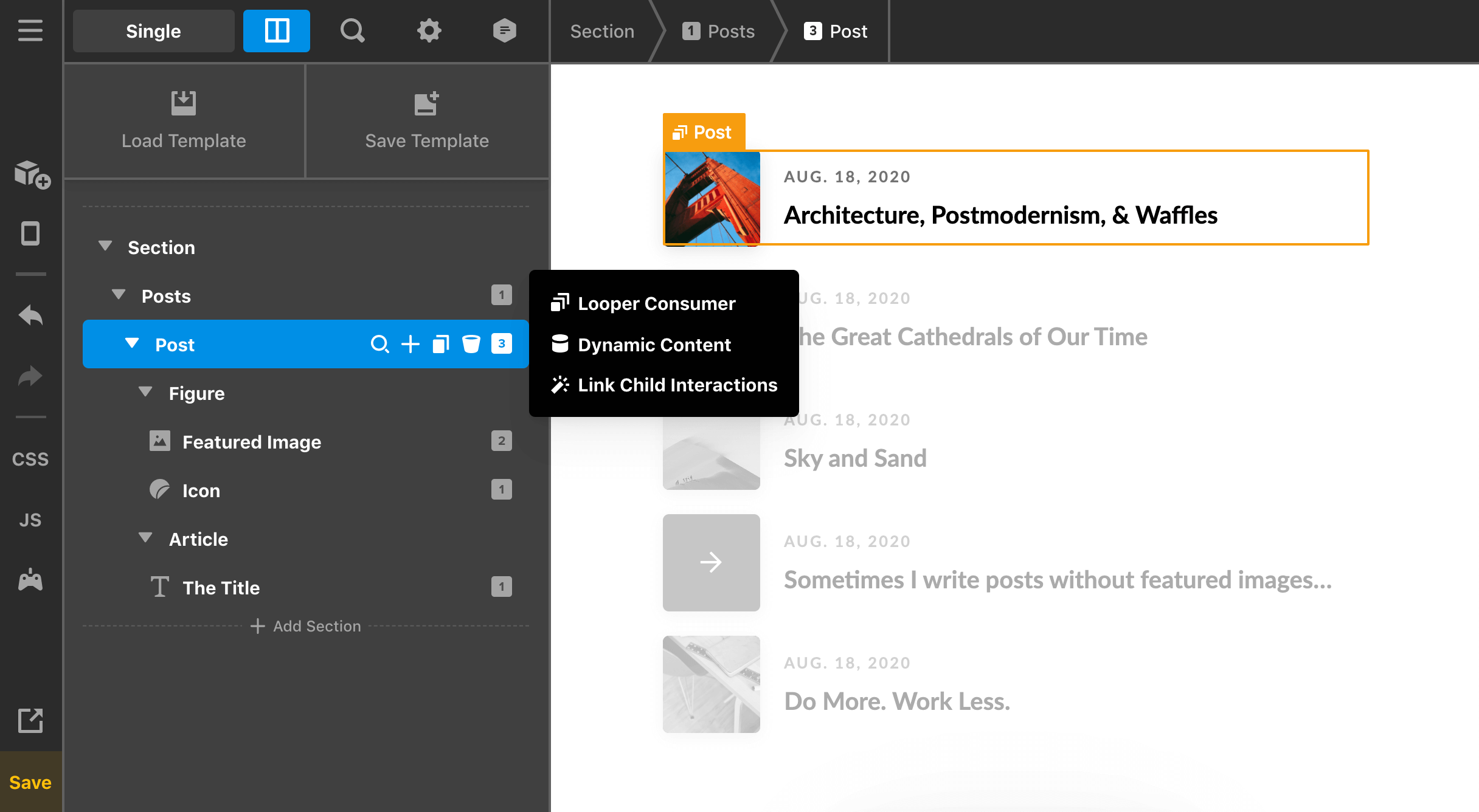Click the layout outline panel icon
The image size is (1479, 812).
point(277,30)
